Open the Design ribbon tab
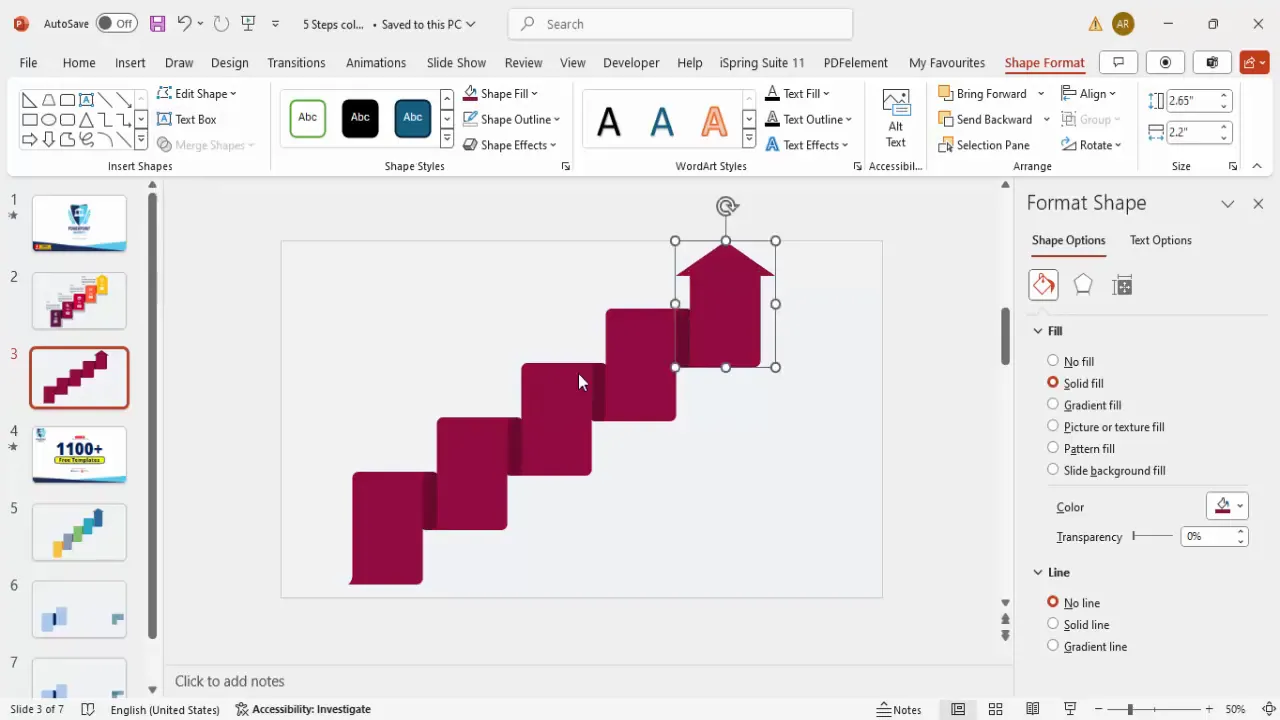Viewport: 1280px width, 720px height. (230, 62)
